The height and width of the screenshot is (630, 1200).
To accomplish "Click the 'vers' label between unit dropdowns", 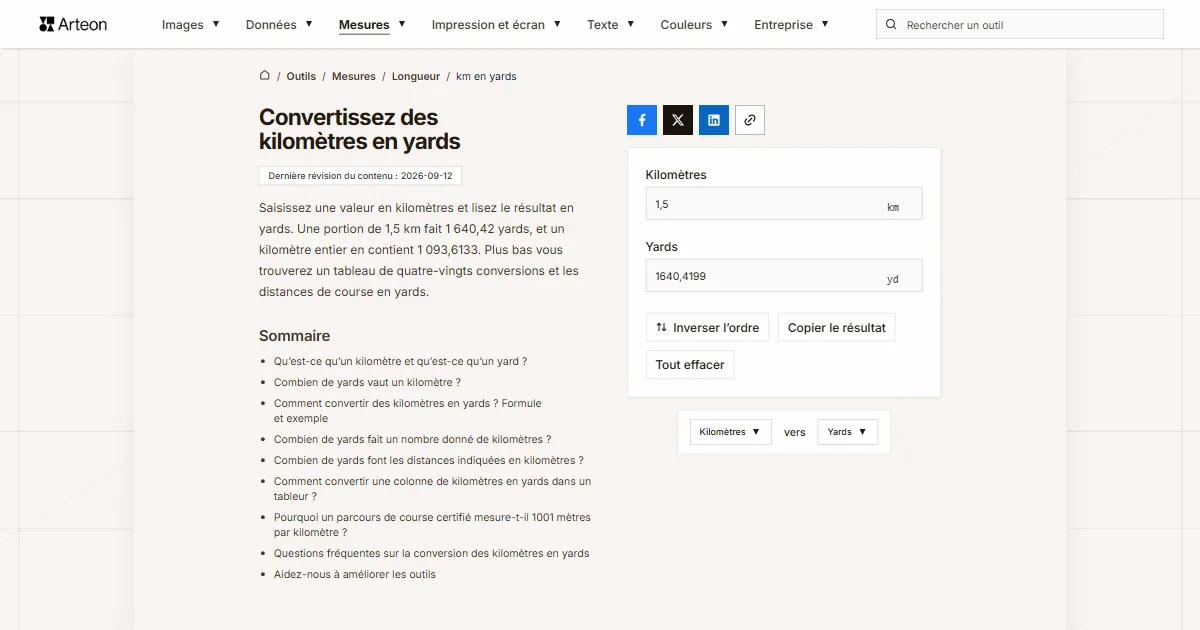I will tap(795, 432).
